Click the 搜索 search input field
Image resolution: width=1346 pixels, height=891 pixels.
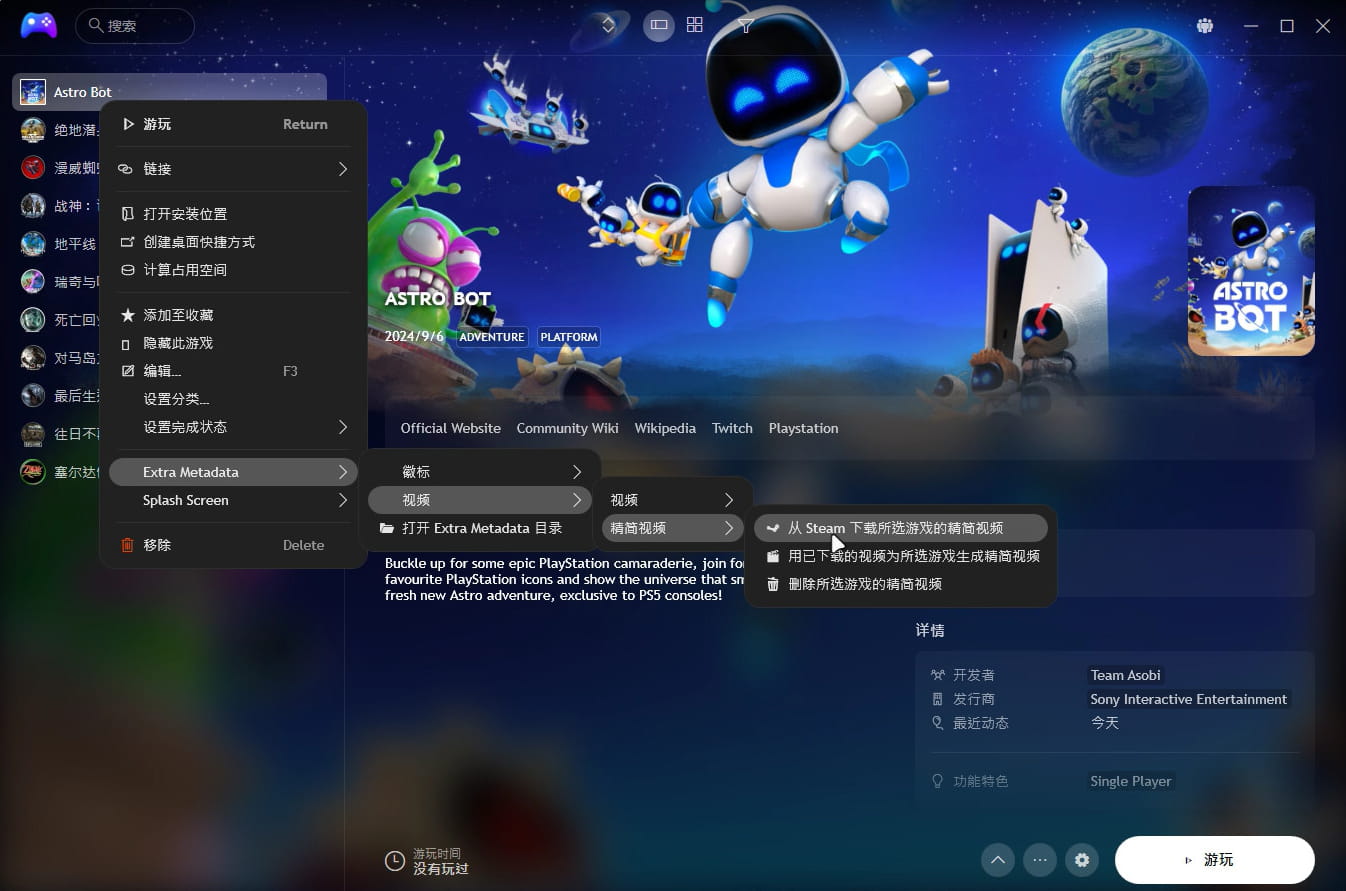click(135, 26)
